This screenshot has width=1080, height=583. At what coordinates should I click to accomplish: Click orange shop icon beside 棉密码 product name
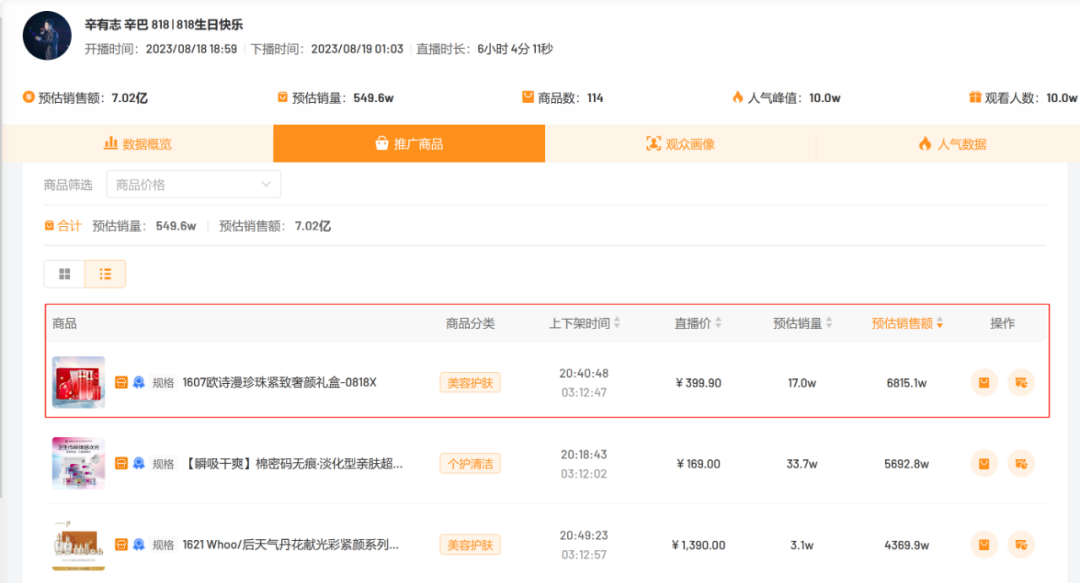click(121, 463)
